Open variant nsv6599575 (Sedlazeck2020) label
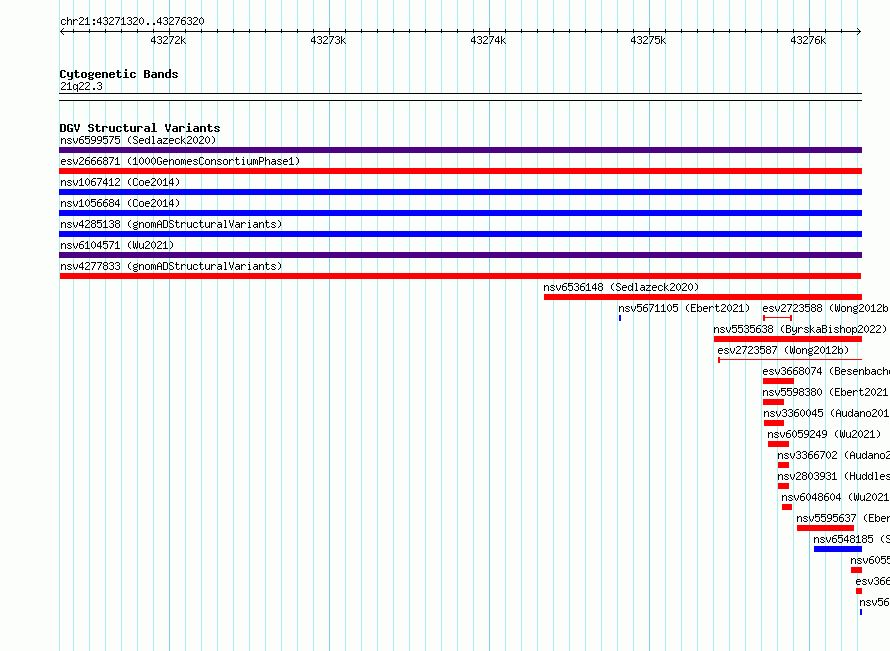890x651 pixels. pyautogui.click(x=138, y=140)
